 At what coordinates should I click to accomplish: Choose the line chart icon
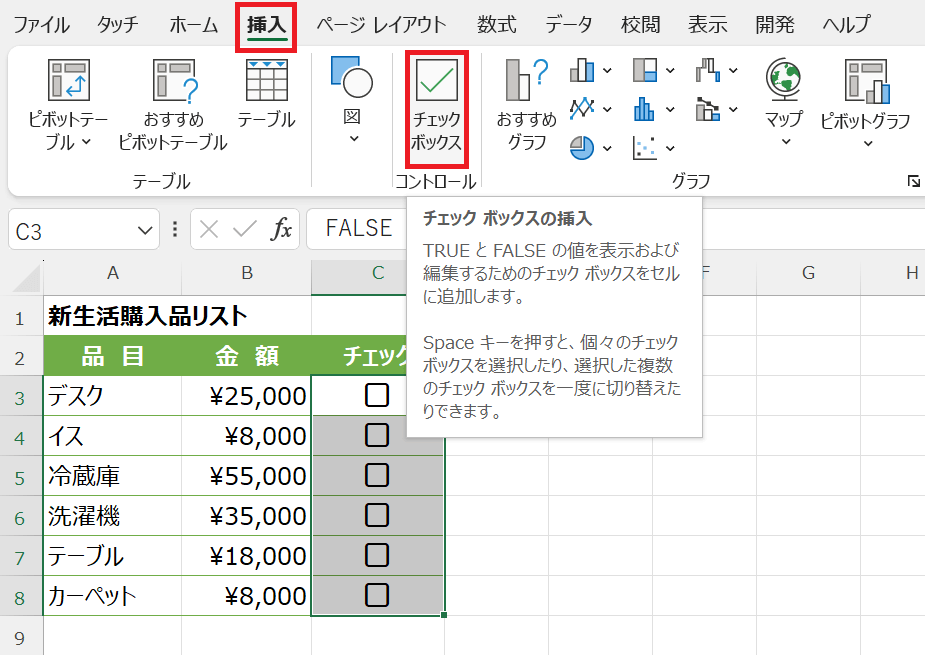point(582,108)
